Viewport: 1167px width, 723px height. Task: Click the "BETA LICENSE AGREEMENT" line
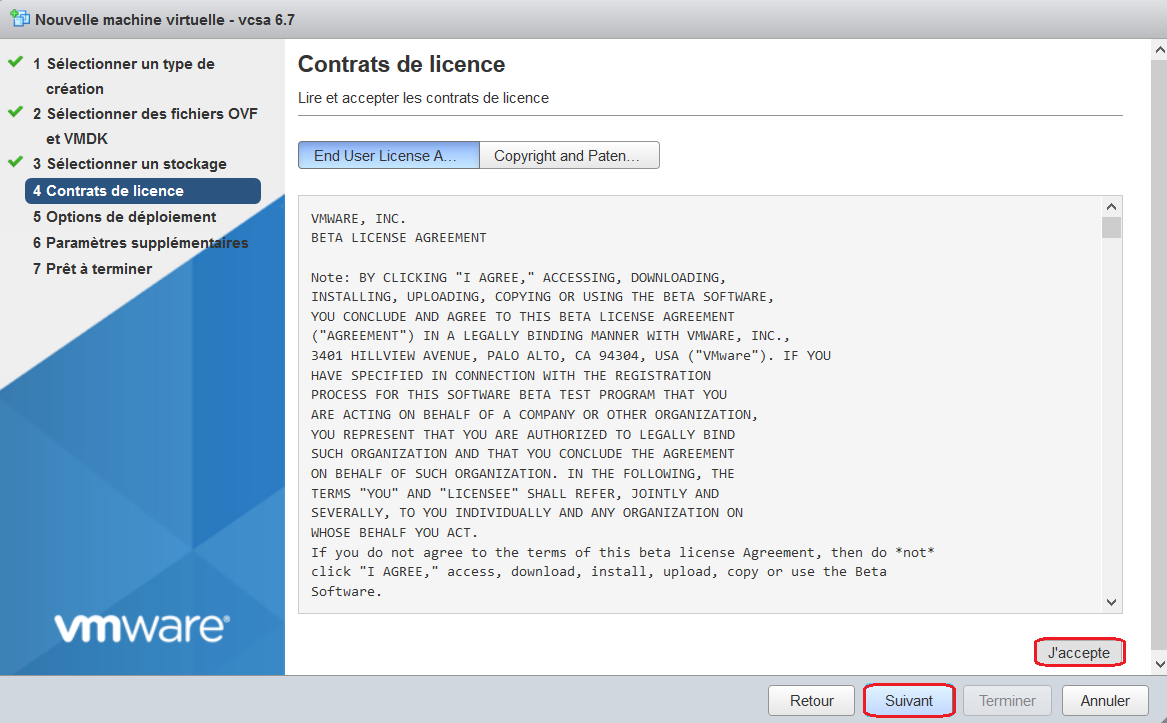(399, 238)
